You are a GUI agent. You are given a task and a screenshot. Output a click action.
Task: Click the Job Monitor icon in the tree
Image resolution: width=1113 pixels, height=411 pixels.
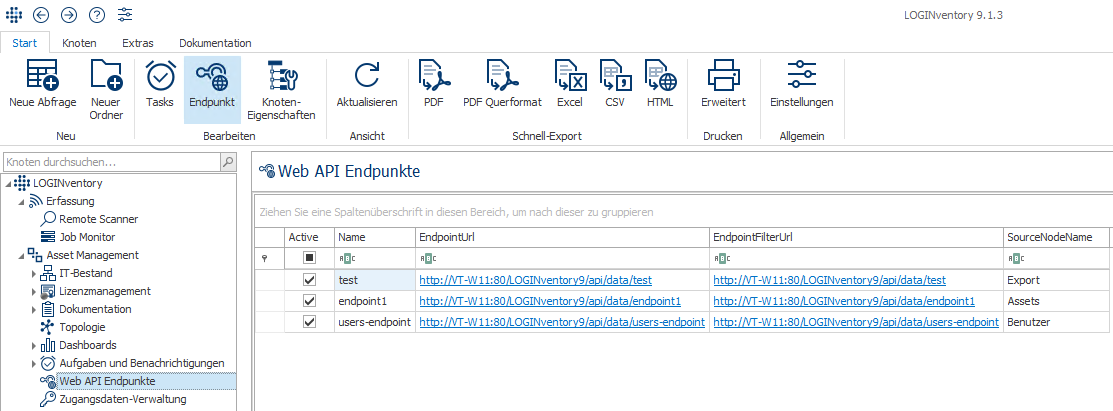[x=48, y=237]
